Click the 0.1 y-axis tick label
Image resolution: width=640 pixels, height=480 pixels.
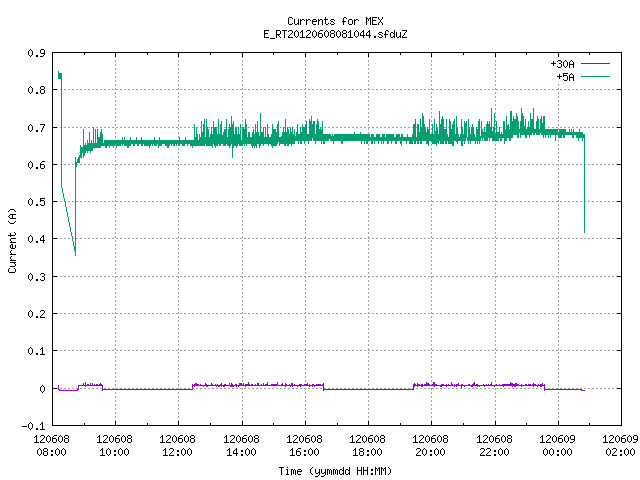point(37,351)
